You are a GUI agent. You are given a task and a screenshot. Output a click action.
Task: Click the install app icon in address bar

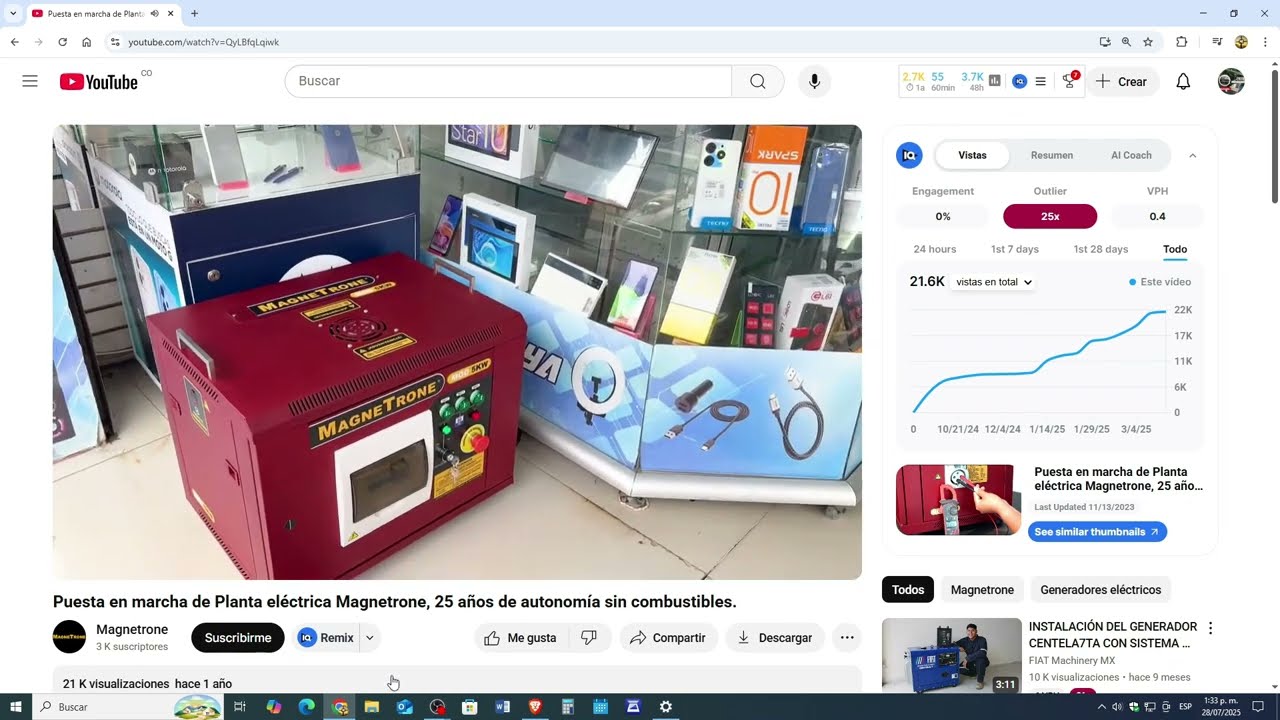[x=1105, y=42]
